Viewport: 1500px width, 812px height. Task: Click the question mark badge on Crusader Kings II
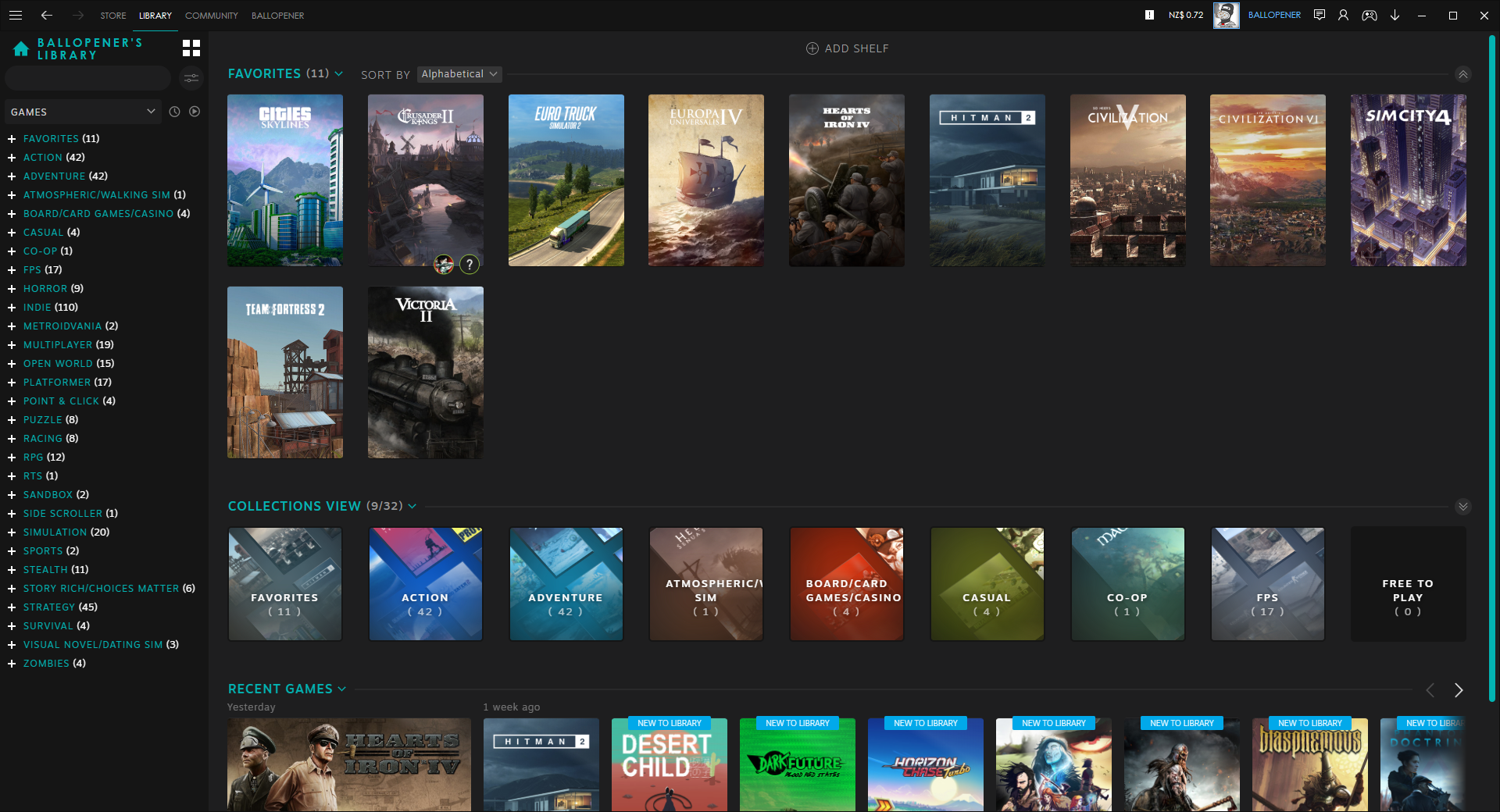pyautogui.click(x=469, y=265)
